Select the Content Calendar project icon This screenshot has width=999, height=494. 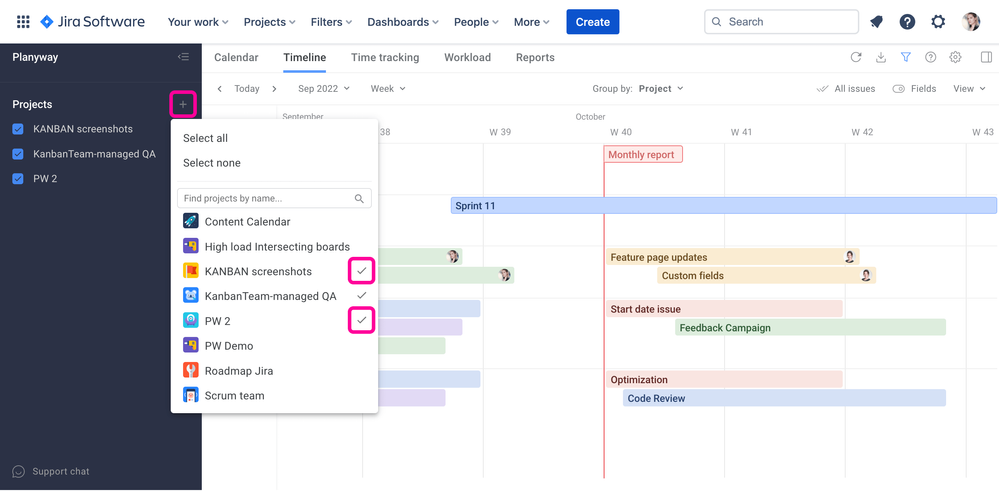point(190,221)
